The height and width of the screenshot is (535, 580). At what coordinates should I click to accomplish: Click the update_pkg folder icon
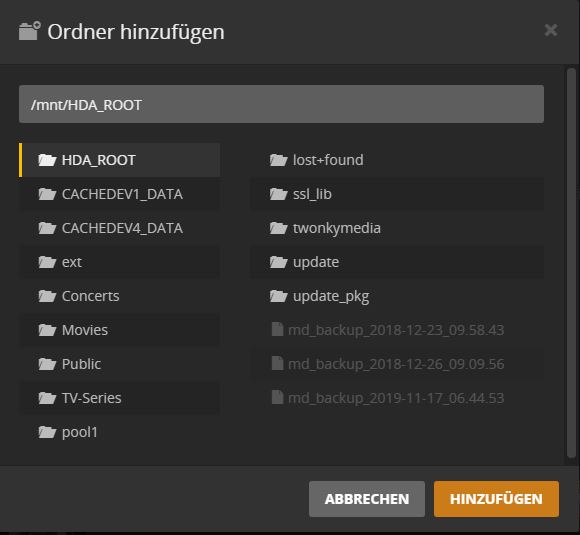click(279, 296)
